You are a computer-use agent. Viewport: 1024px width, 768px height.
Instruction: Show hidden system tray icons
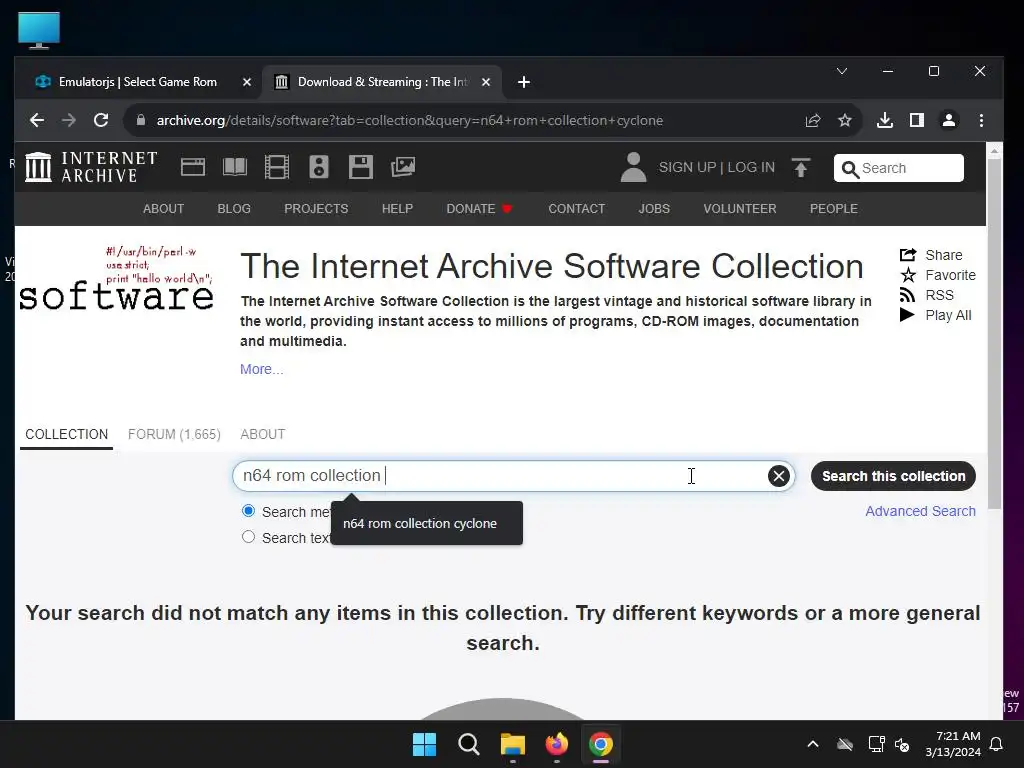pyautogui.click(x=813, y=744)
